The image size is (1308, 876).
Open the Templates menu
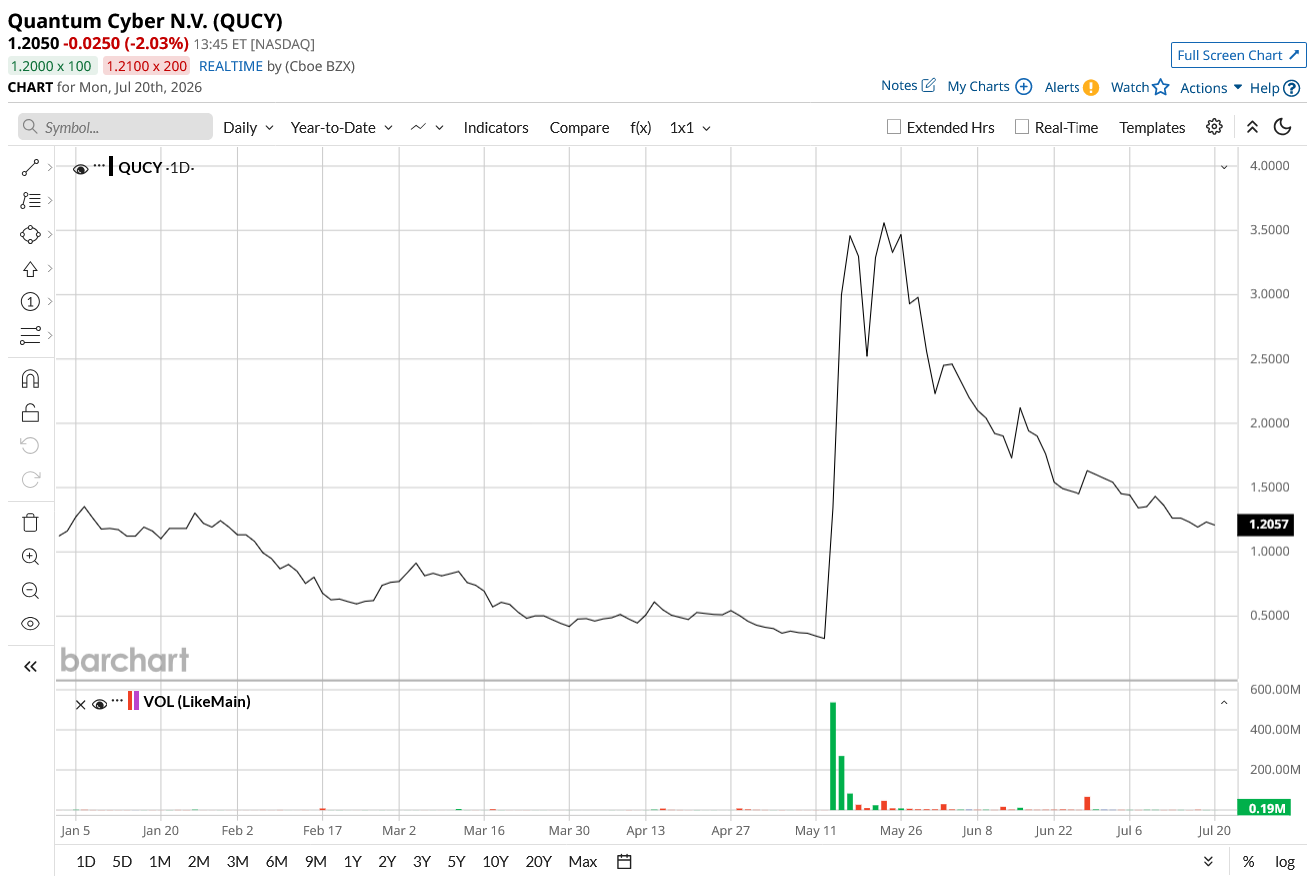(1152, 127)
